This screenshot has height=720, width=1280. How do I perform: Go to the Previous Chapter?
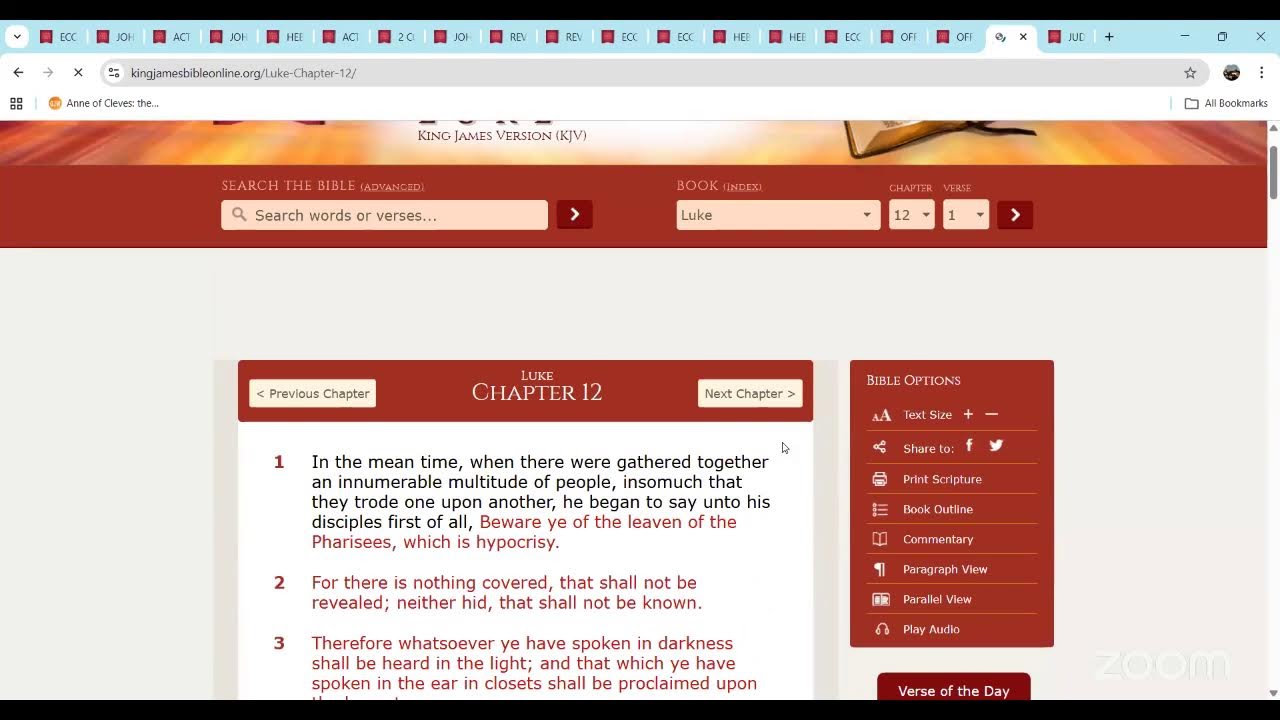coord(313,393)
